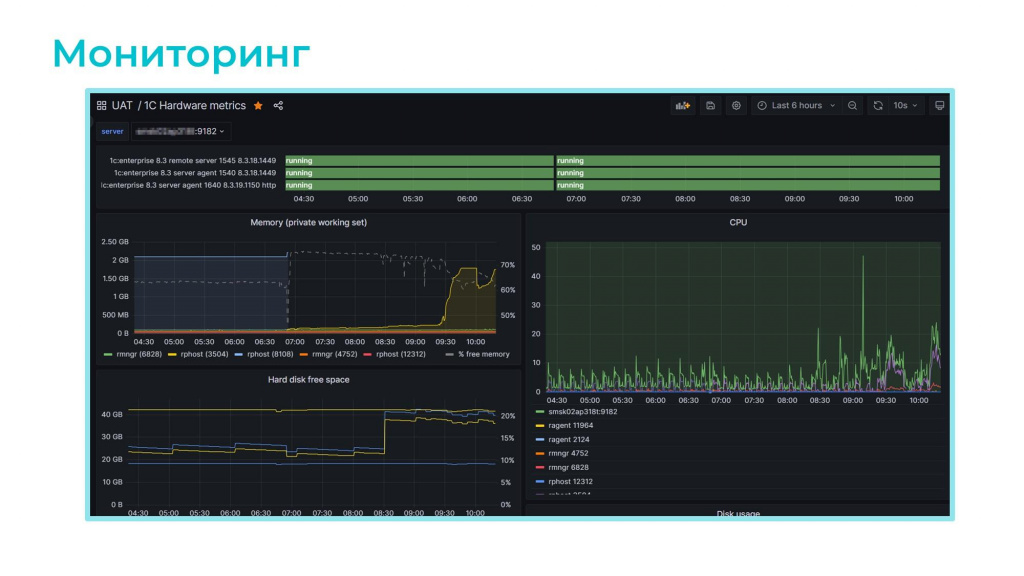Click the '70%' right-axis label in Memory panel
1024x576 pixels.
tap(507, 265)
